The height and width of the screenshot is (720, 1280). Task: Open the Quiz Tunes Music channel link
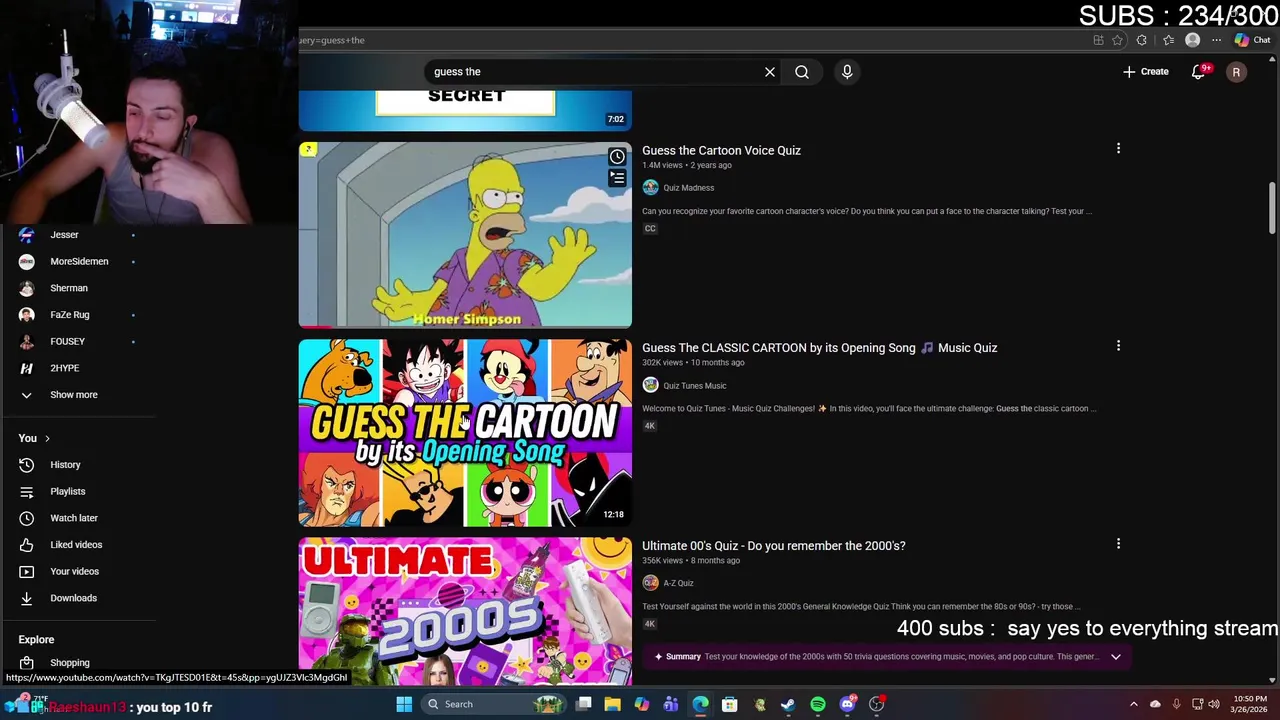click(x=694, y=386)
